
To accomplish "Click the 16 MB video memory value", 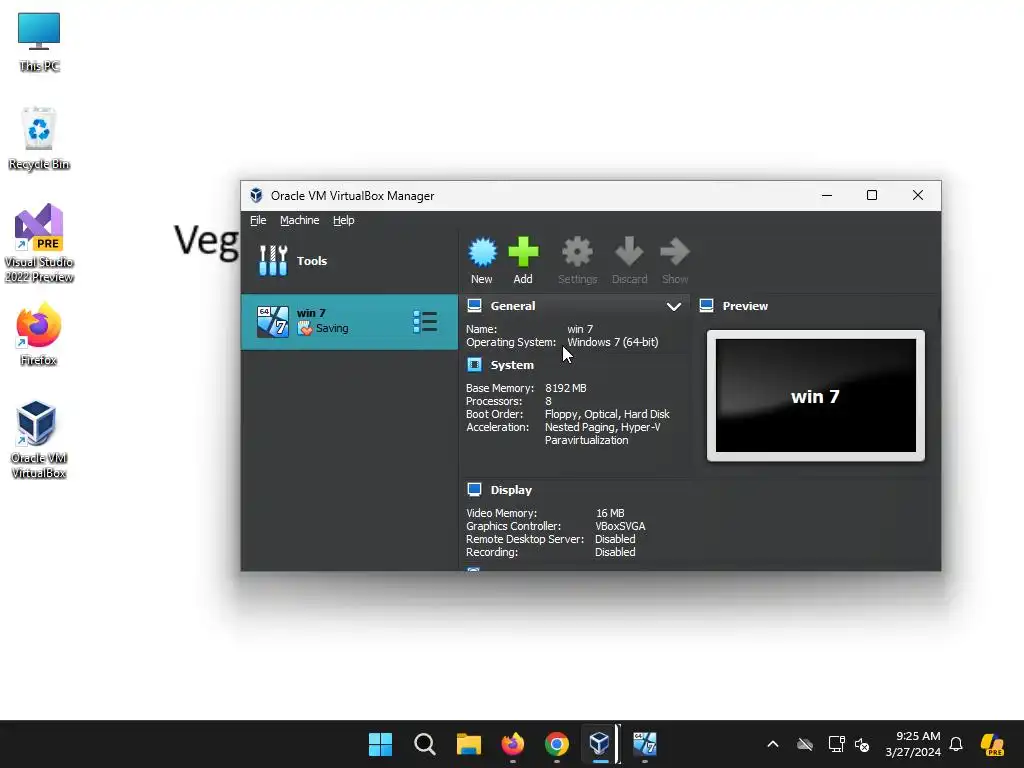I will (x=610, y=513).
